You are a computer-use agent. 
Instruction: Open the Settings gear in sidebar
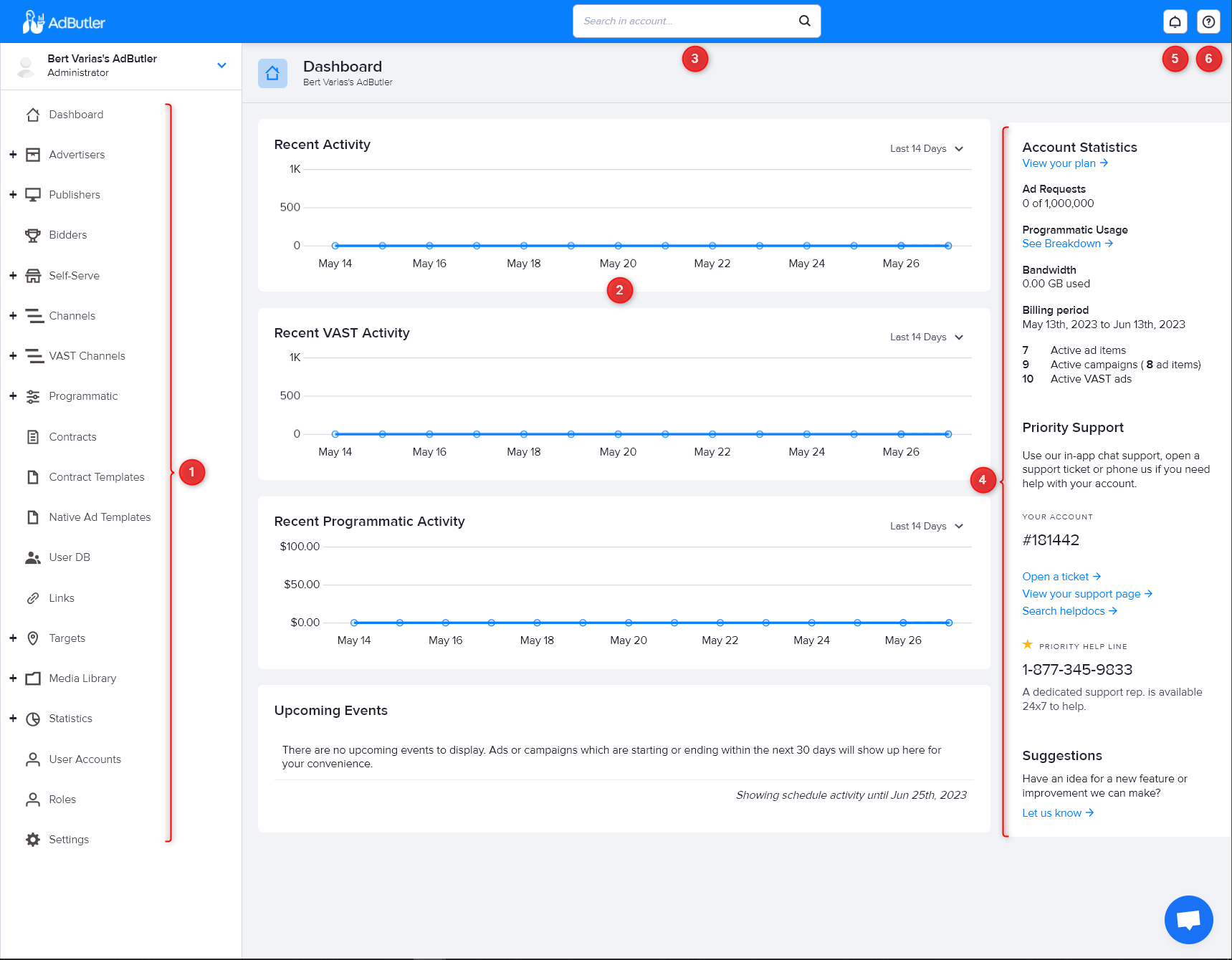coord(33,839)
